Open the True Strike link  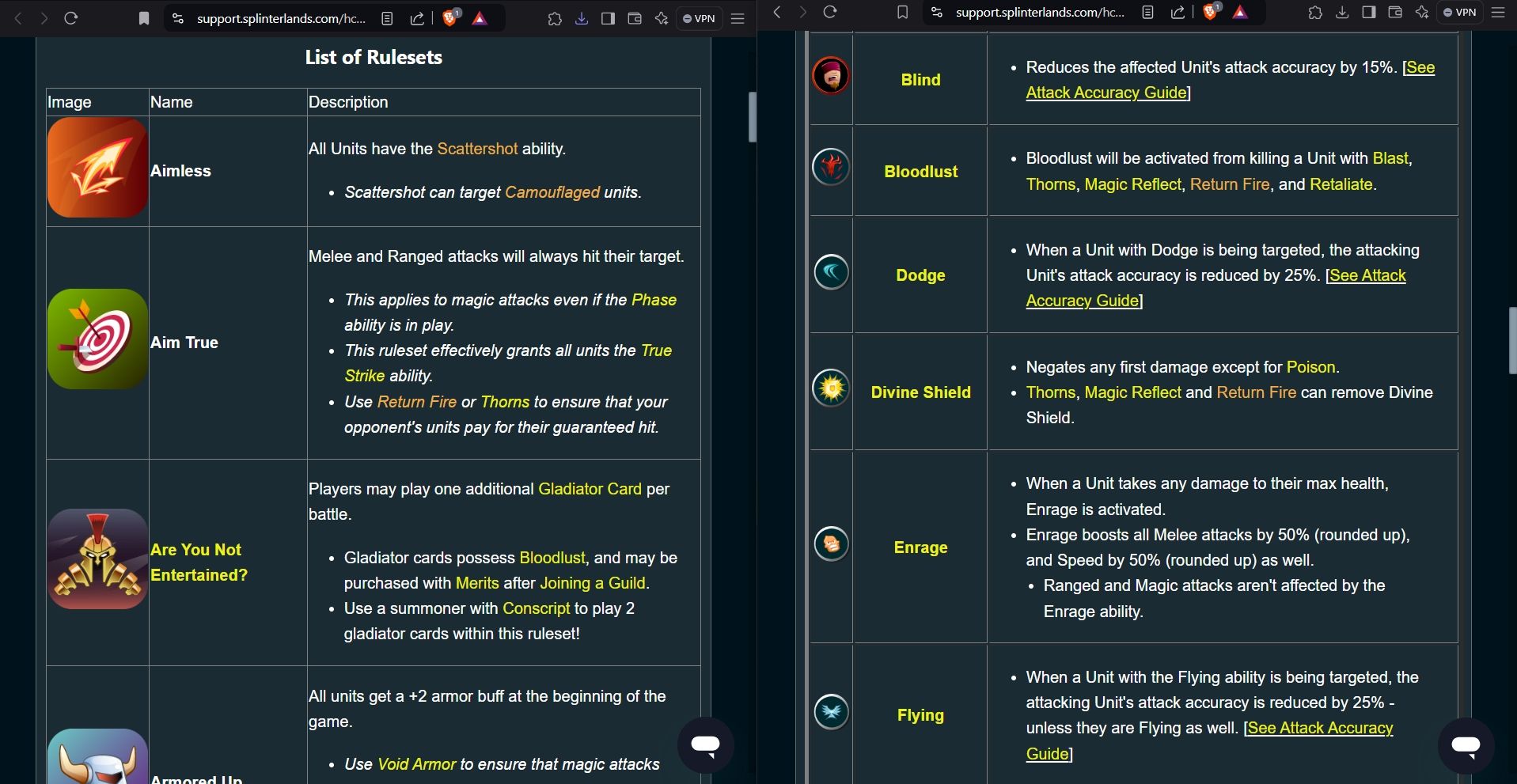click(x=508, y=363)
